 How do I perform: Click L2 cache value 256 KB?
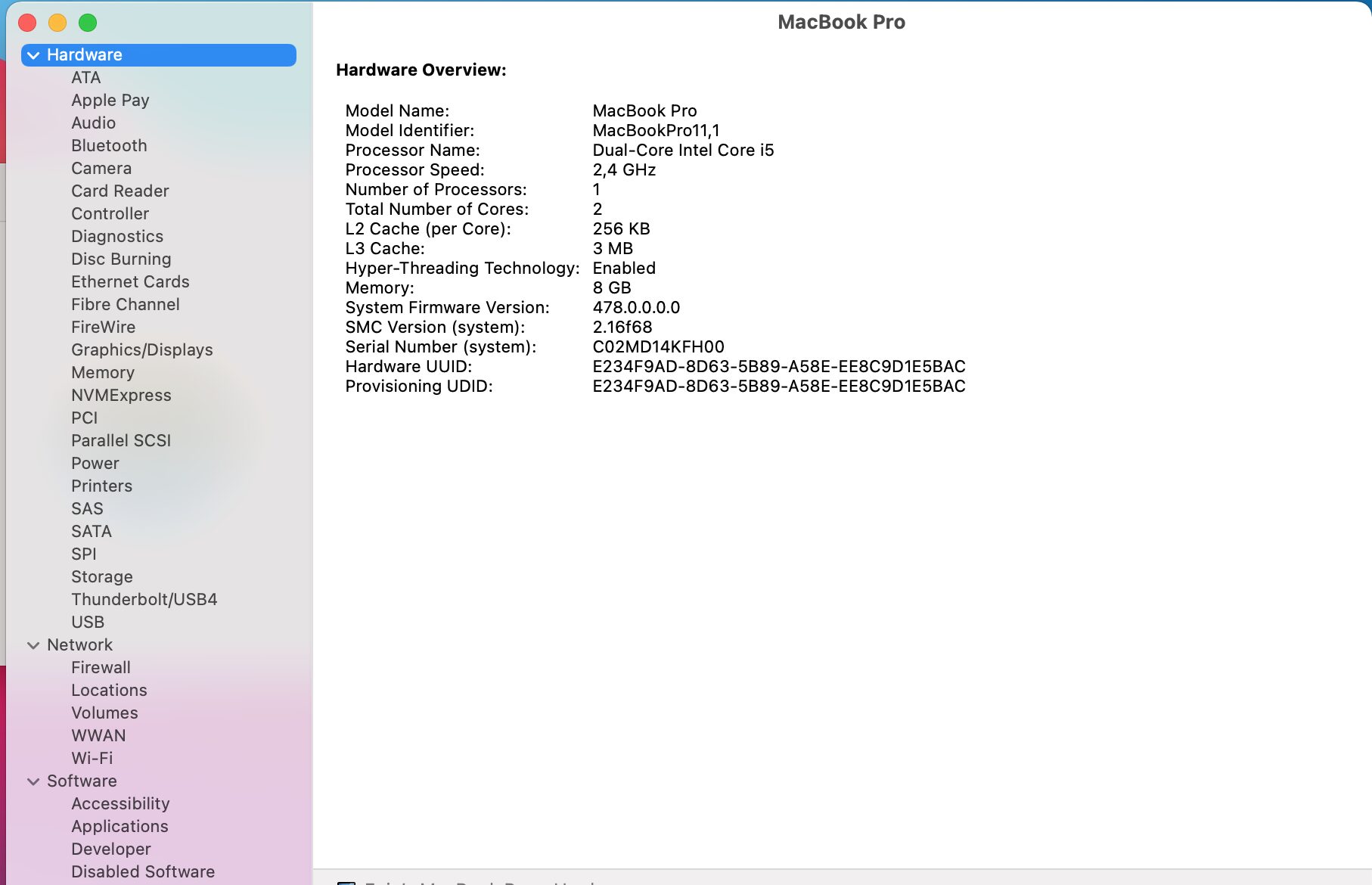tap(621, 229)
